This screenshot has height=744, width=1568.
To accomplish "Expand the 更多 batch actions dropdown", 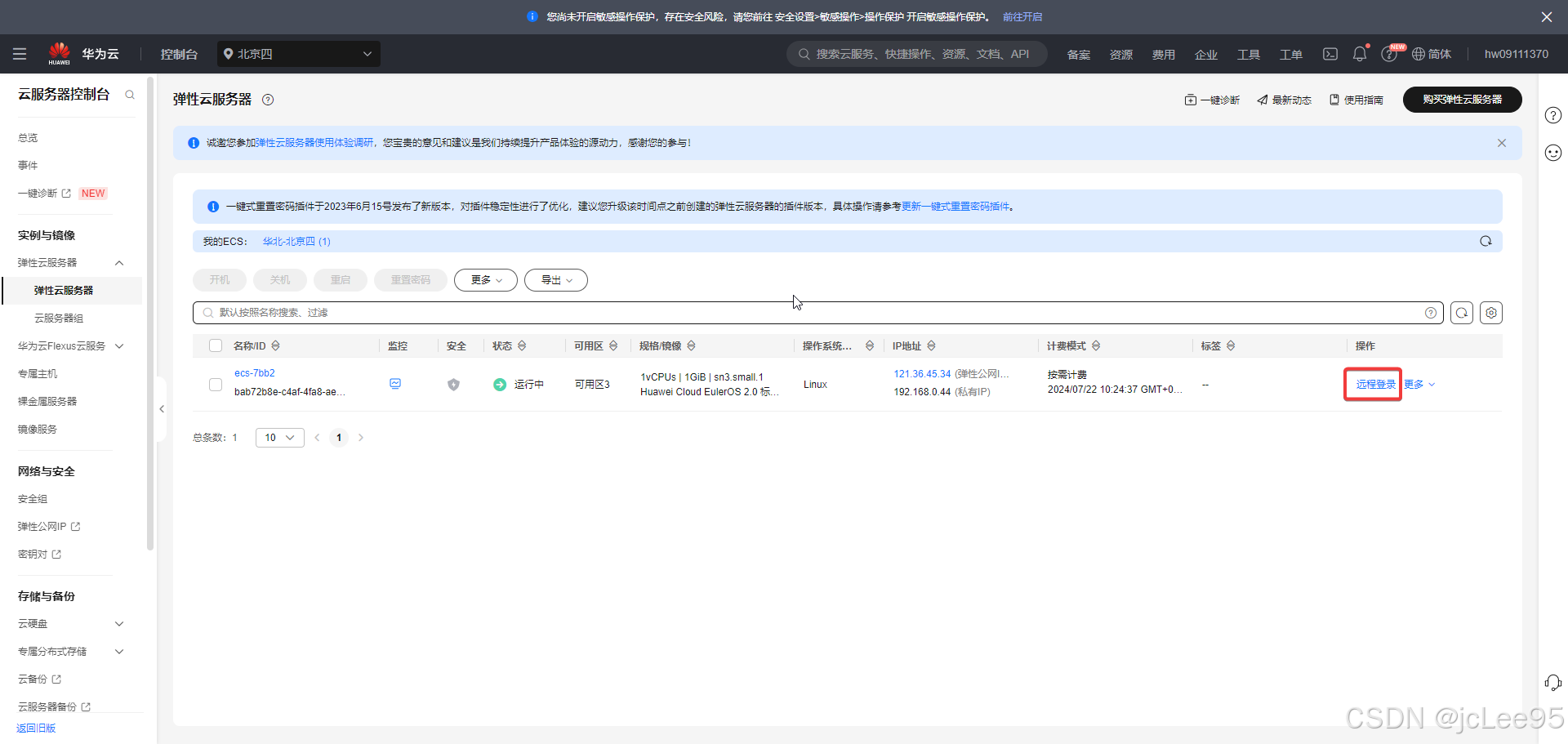I will (486, 280).
